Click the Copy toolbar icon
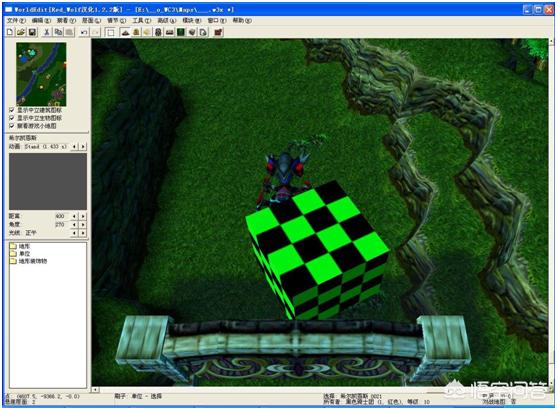Screen dimensions: 557x410 [58, 32]
